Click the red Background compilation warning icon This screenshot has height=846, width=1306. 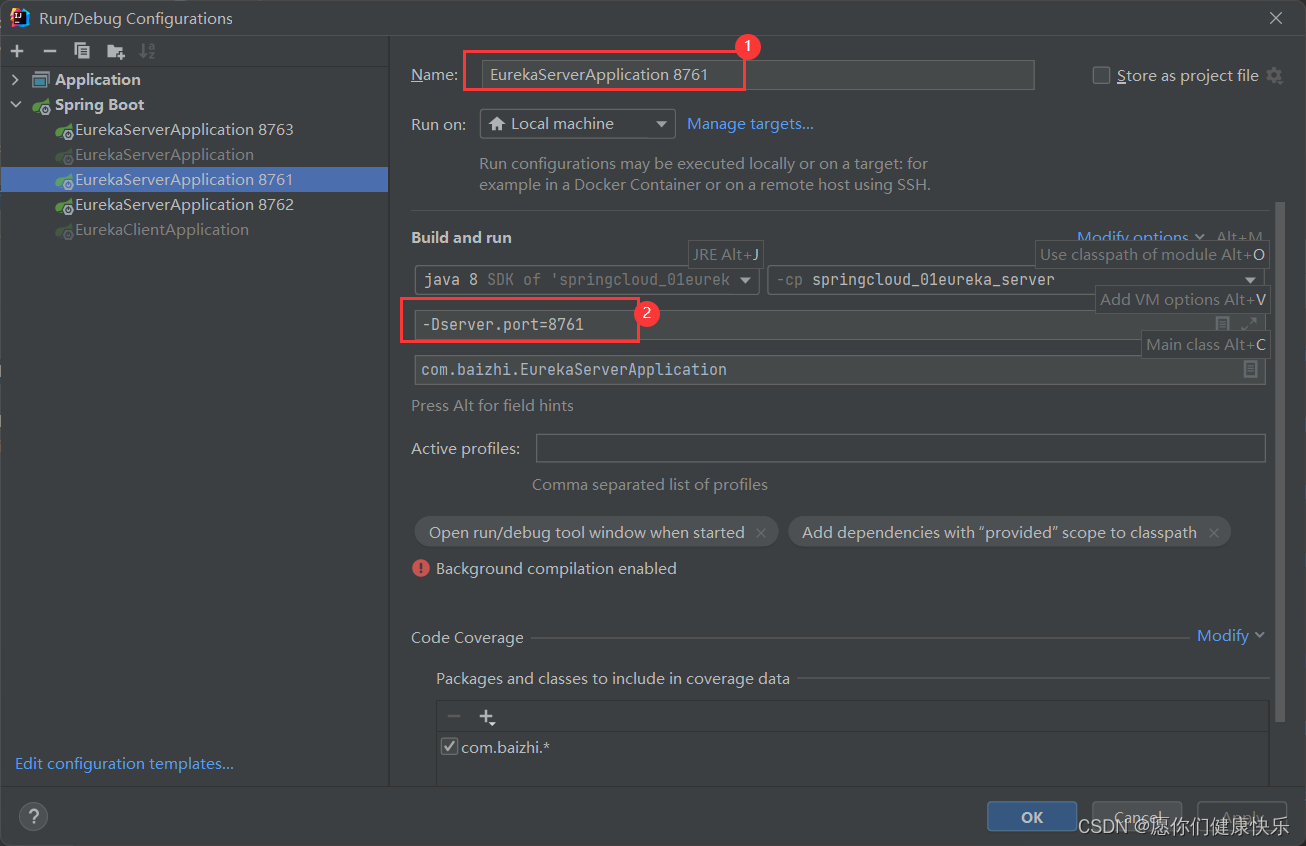pos(420,568)
